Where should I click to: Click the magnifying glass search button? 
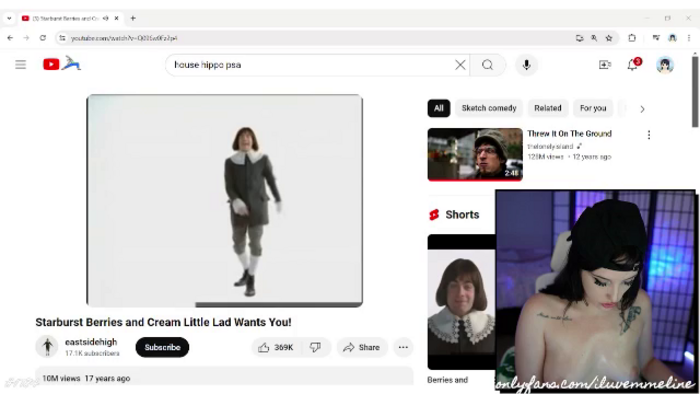(x=488, y=65)
